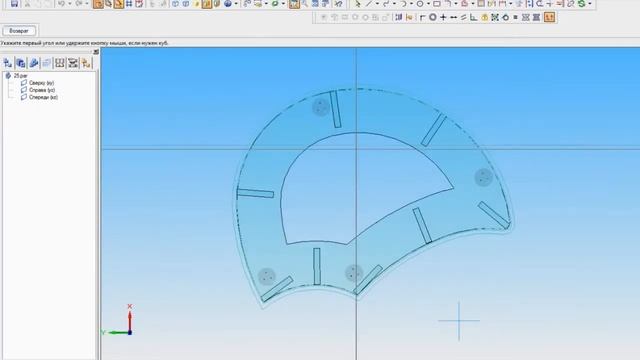Click the sixth side panel tab icon
Viewport: 640px width, 360px height.
click(73, 63)
